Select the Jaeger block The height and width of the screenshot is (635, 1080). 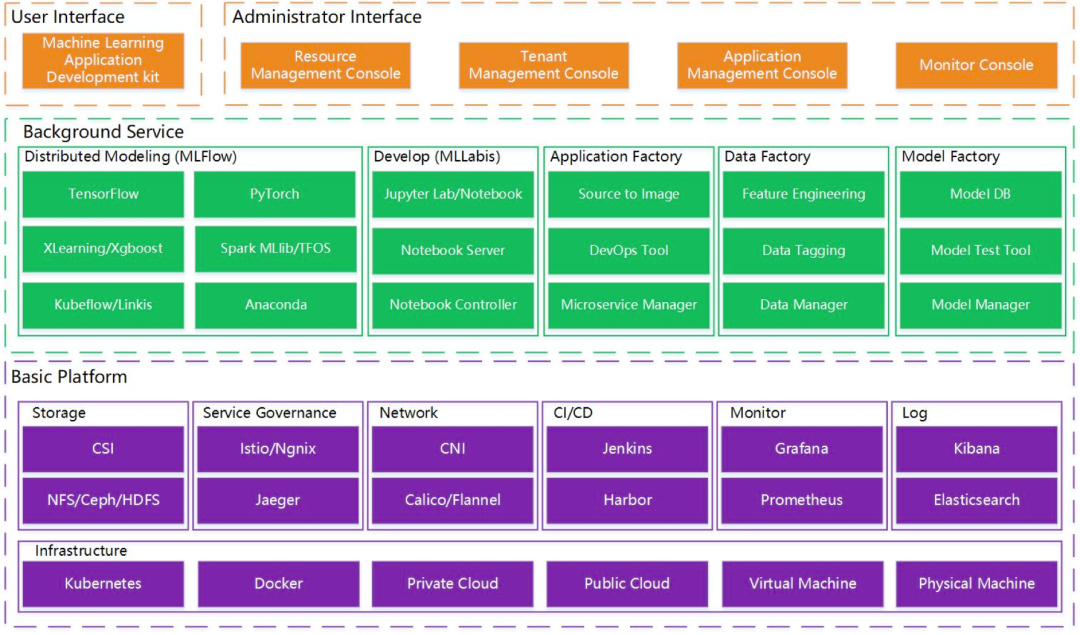coord(278,501)
